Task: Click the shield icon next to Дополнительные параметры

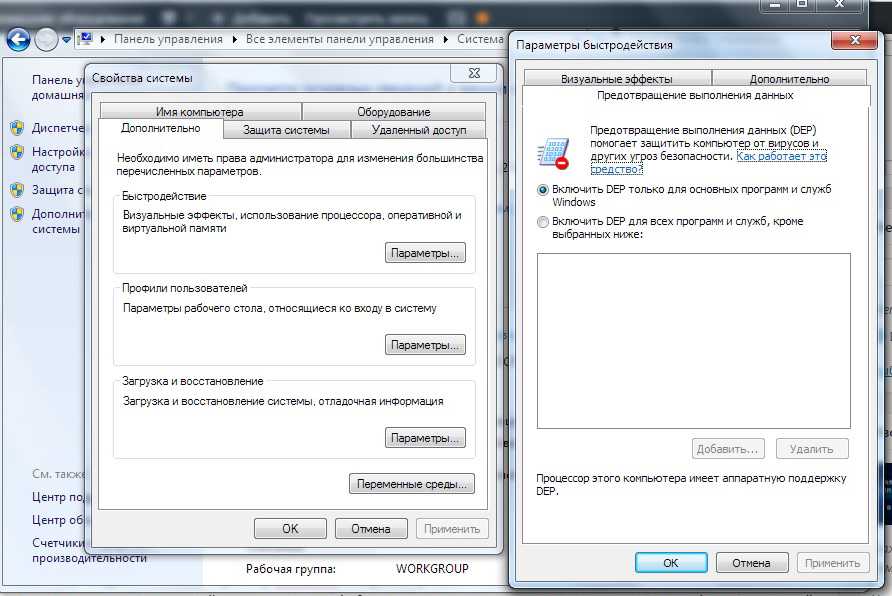Action: (17, 214)
